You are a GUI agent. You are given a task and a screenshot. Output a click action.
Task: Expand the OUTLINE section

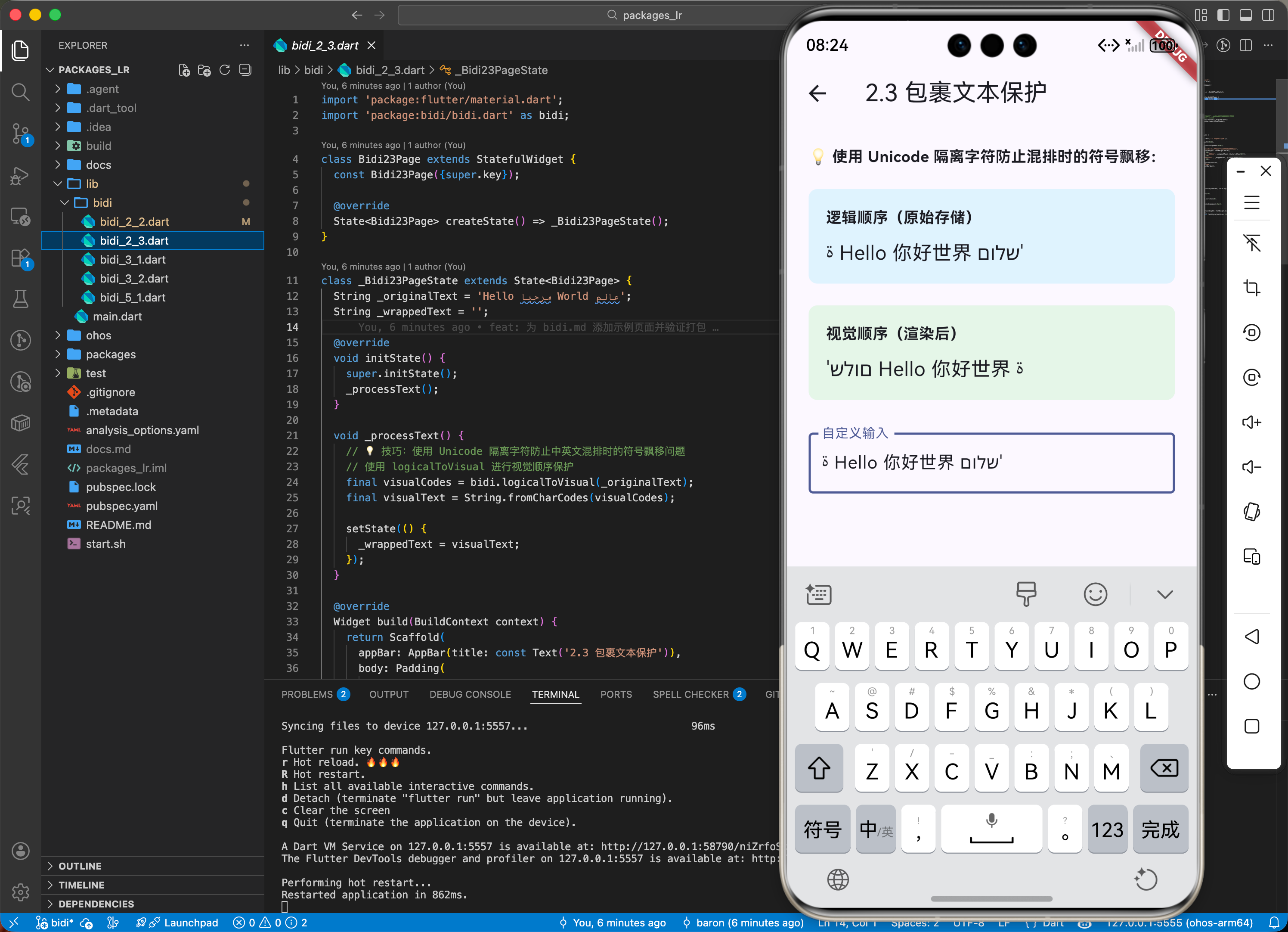click(80, 866)
